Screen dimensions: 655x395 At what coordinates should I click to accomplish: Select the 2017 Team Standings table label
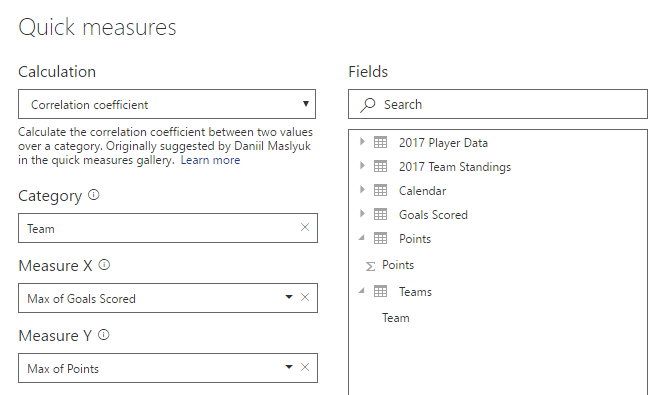tap(455, 167)
